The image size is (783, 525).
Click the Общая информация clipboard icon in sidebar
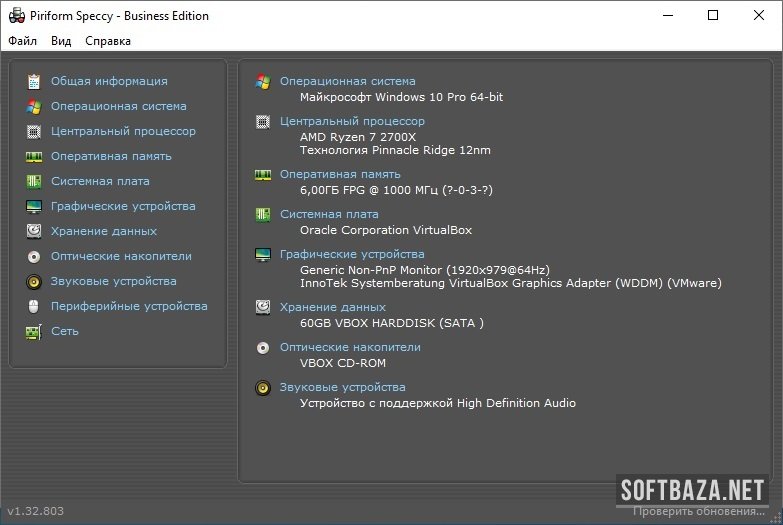tap(34, 81)
